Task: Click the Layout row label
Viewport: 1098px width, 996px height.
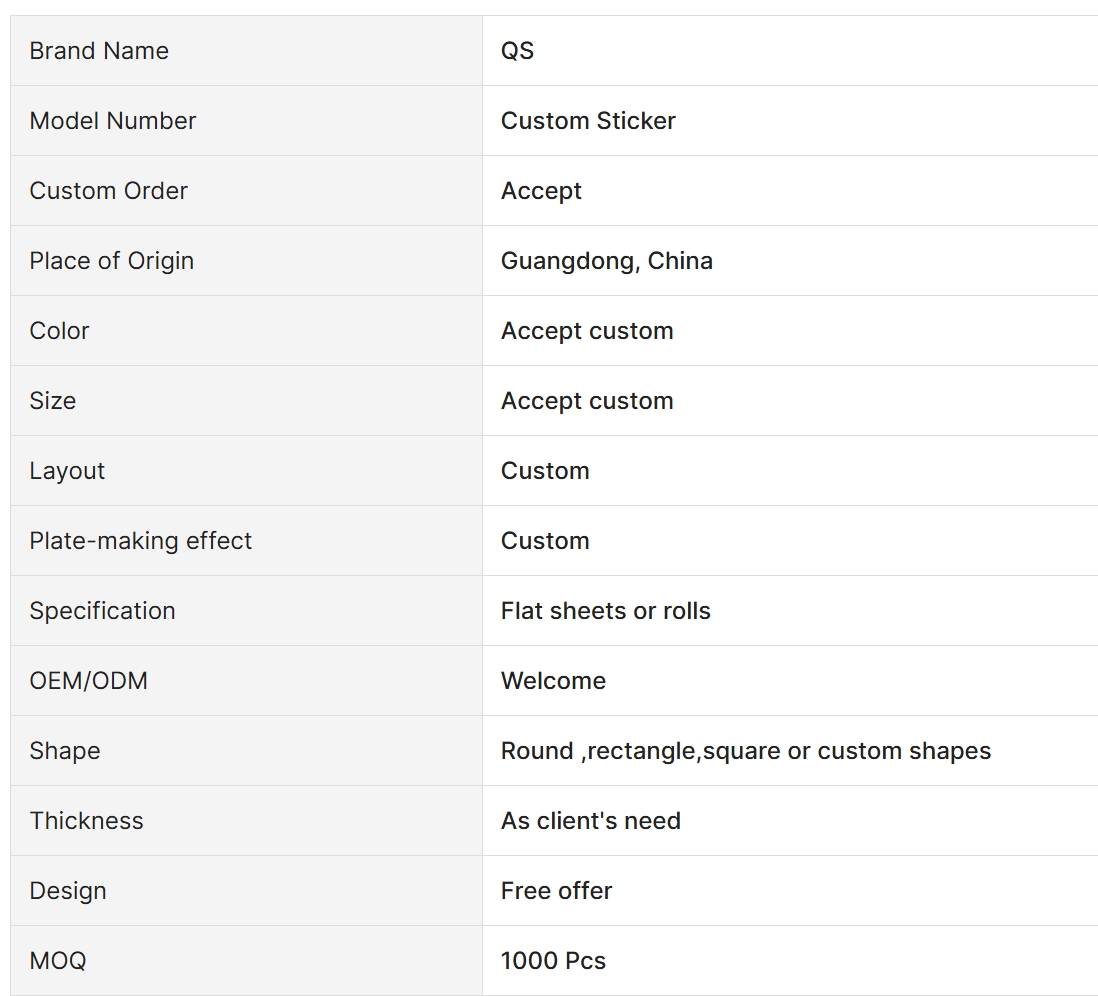Action: point(67,471)
